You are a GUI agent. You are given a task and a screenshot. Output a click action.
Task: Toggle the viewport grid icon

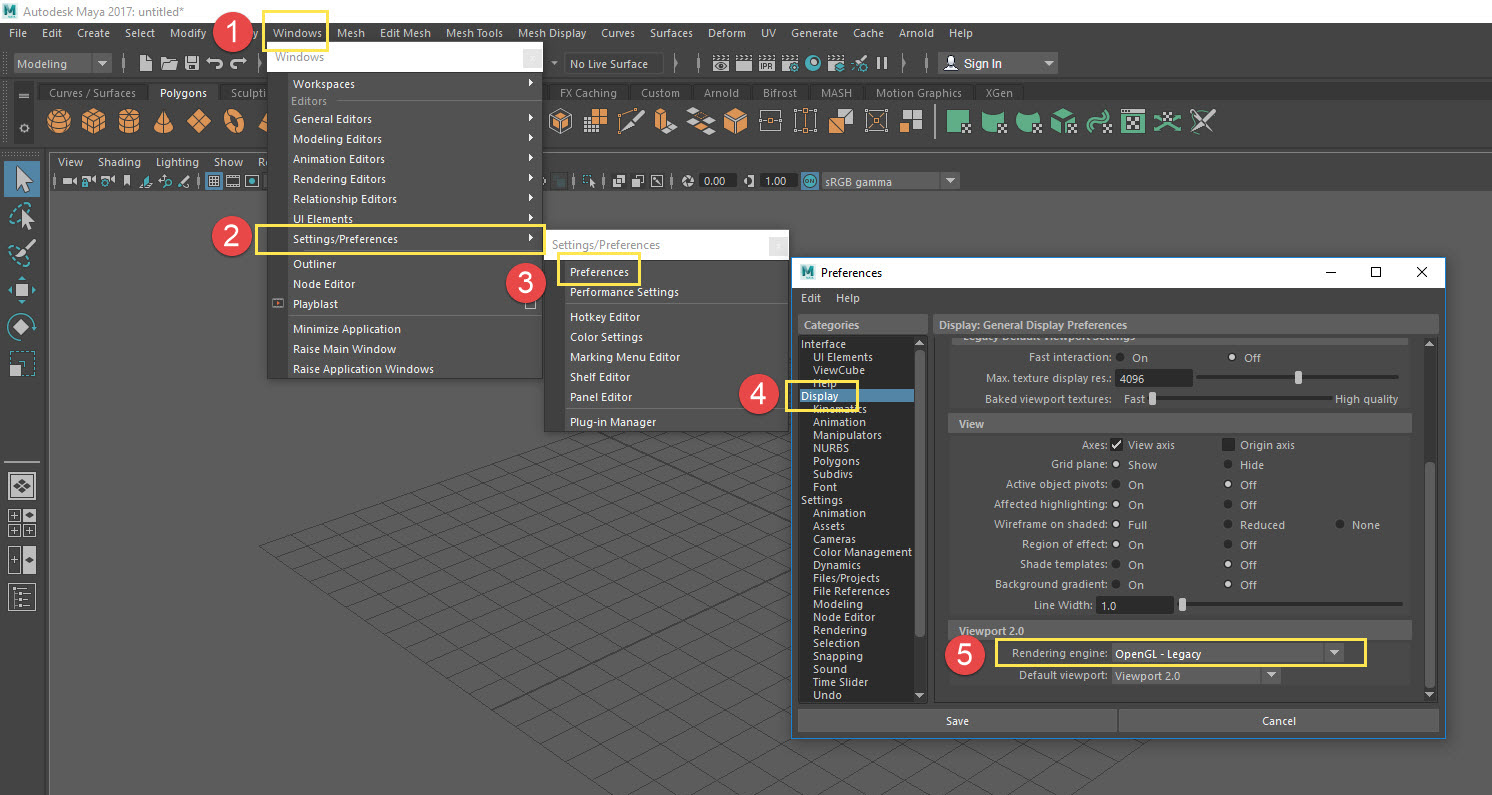214,181
